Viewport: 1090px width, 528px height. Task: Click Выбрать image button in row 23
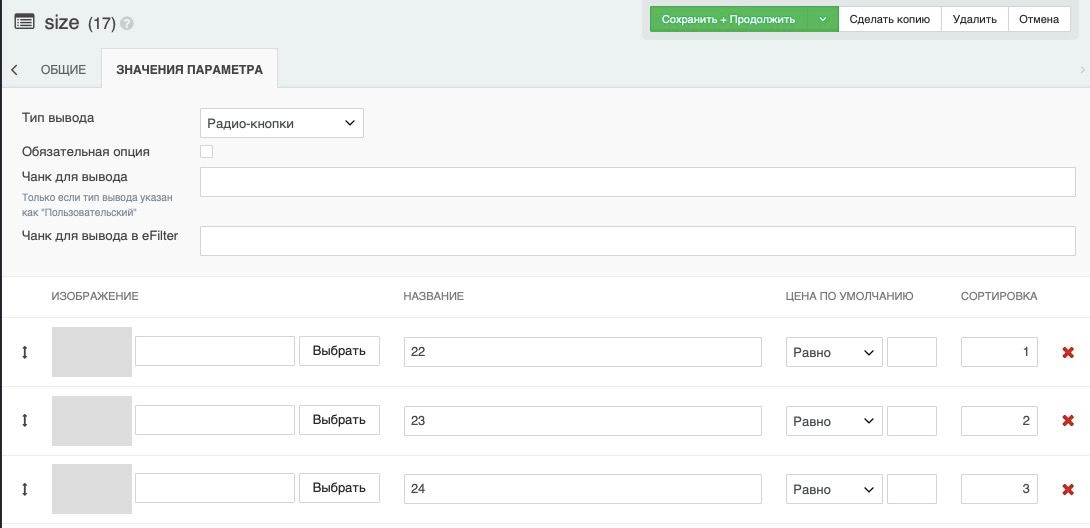click(x=339, y=420)
